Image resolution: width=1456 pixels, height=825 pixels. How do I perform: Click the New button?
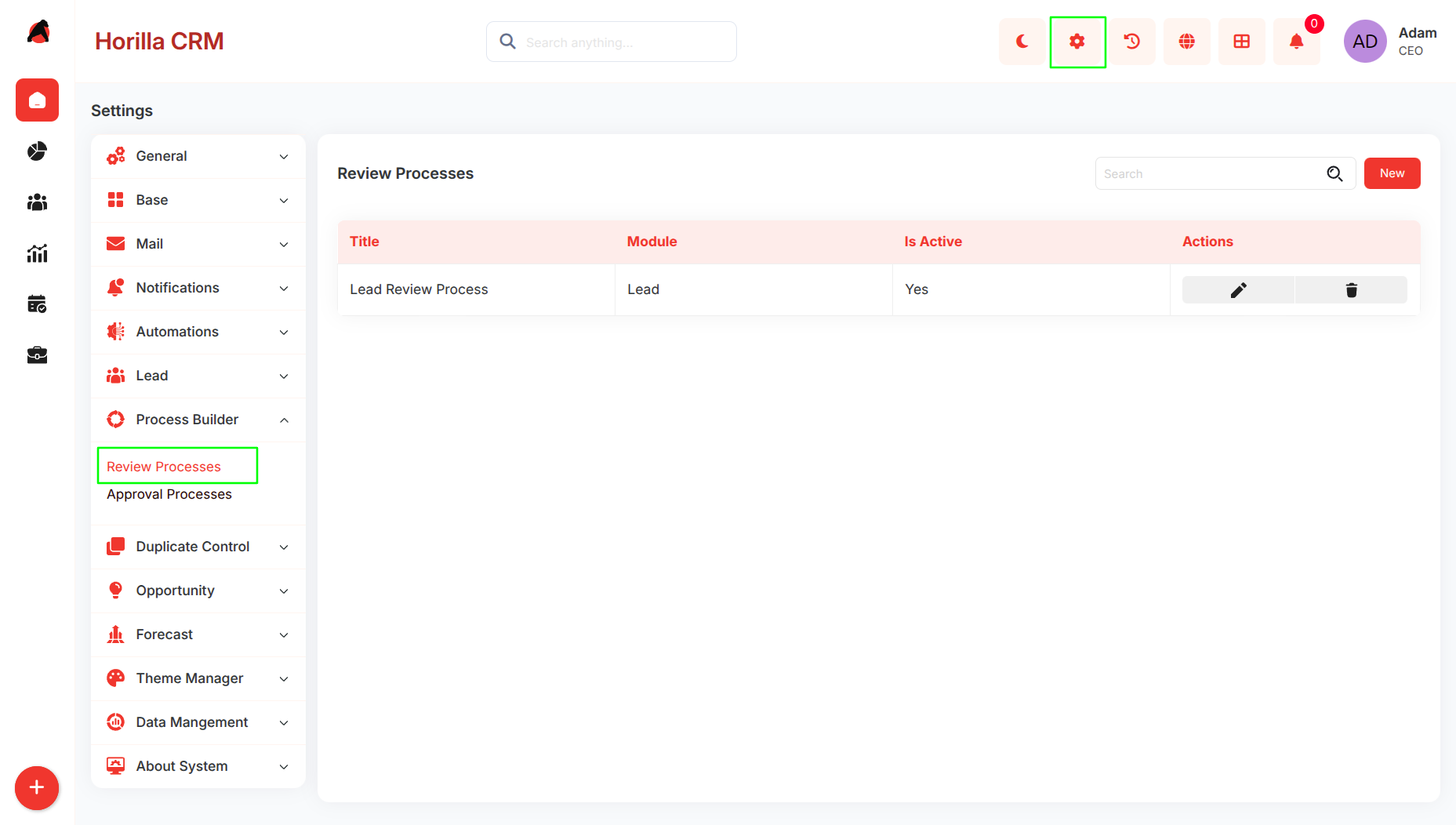(x=1392, y=173)
